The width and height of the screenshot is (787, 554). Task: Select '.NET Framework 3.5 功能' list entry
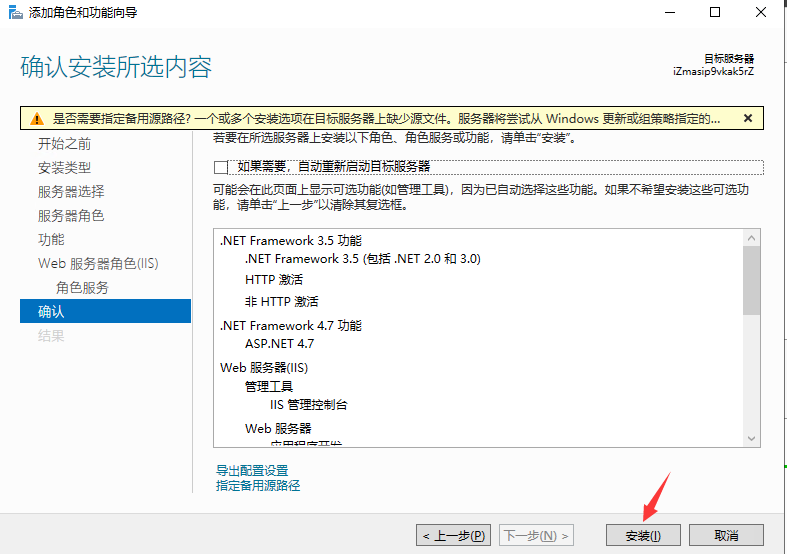291,241
